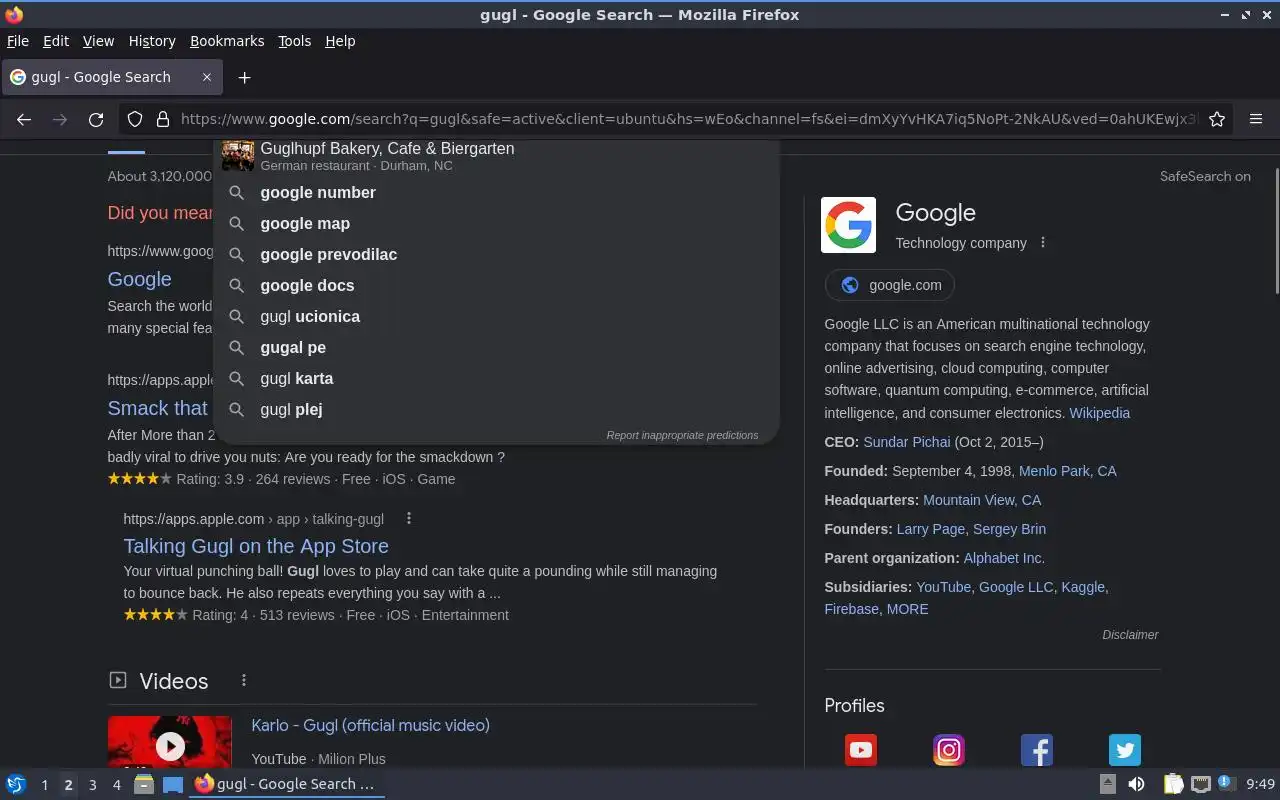Click the volume icon in system tray

[1136, 784]
